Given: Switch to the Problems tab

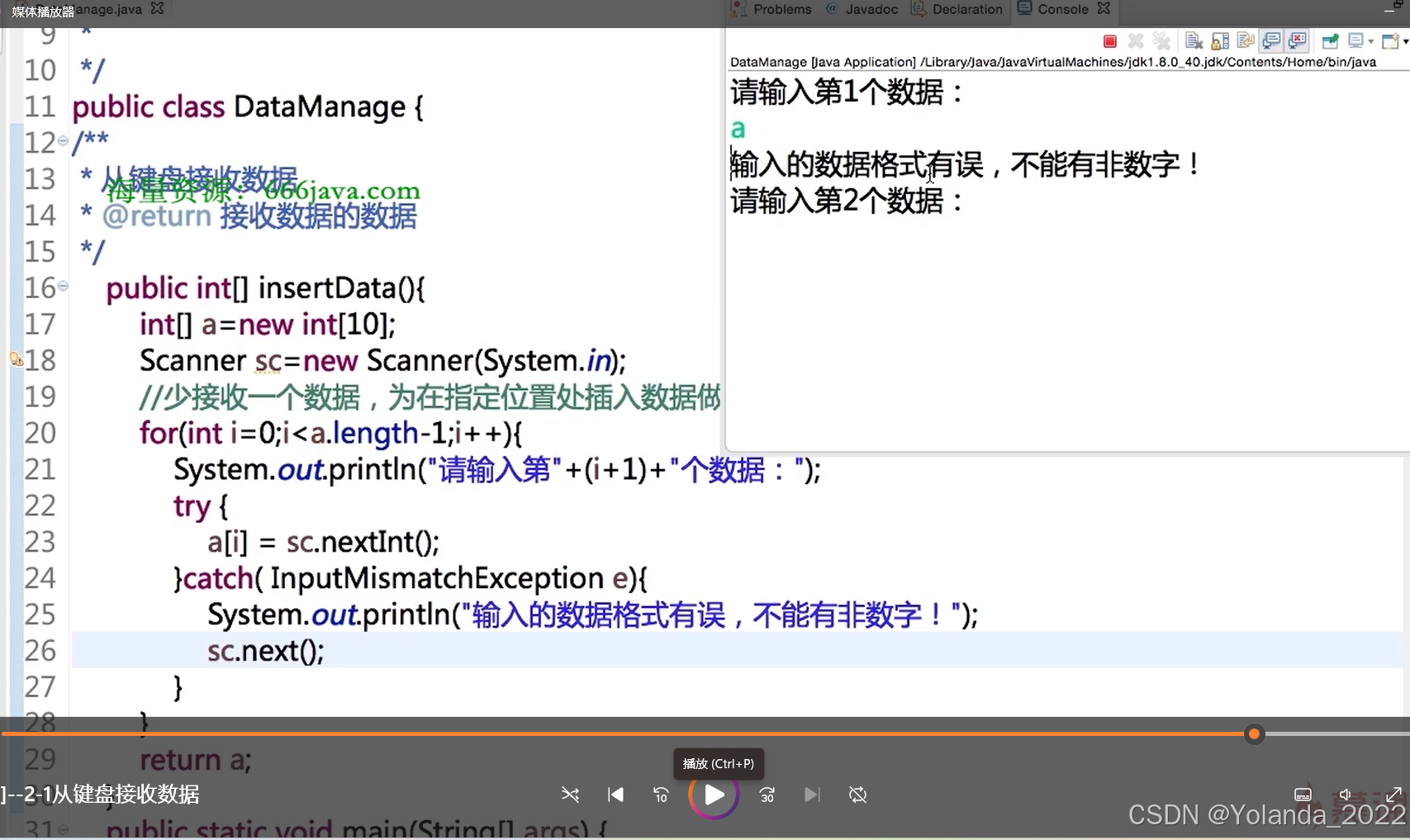Looking at the screenshot, I should pos(772,9).
